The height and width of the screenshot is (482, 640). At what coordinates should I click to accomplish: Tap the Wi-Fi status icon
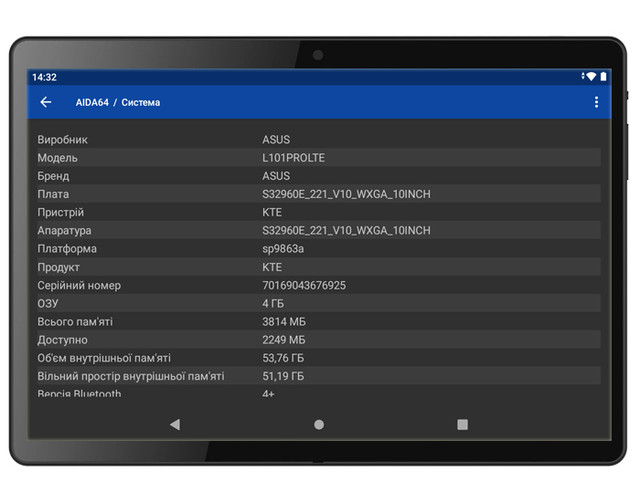click(590, 77)
